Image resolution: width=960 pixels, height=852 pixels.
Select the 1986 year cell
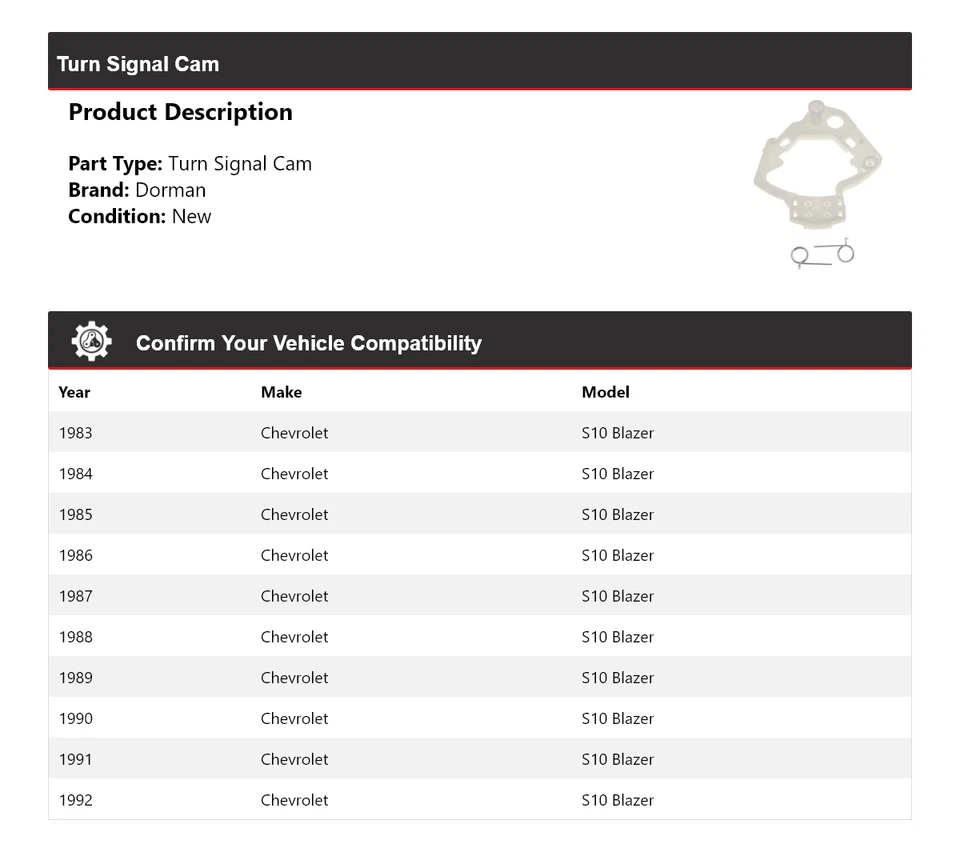[75, 555]
